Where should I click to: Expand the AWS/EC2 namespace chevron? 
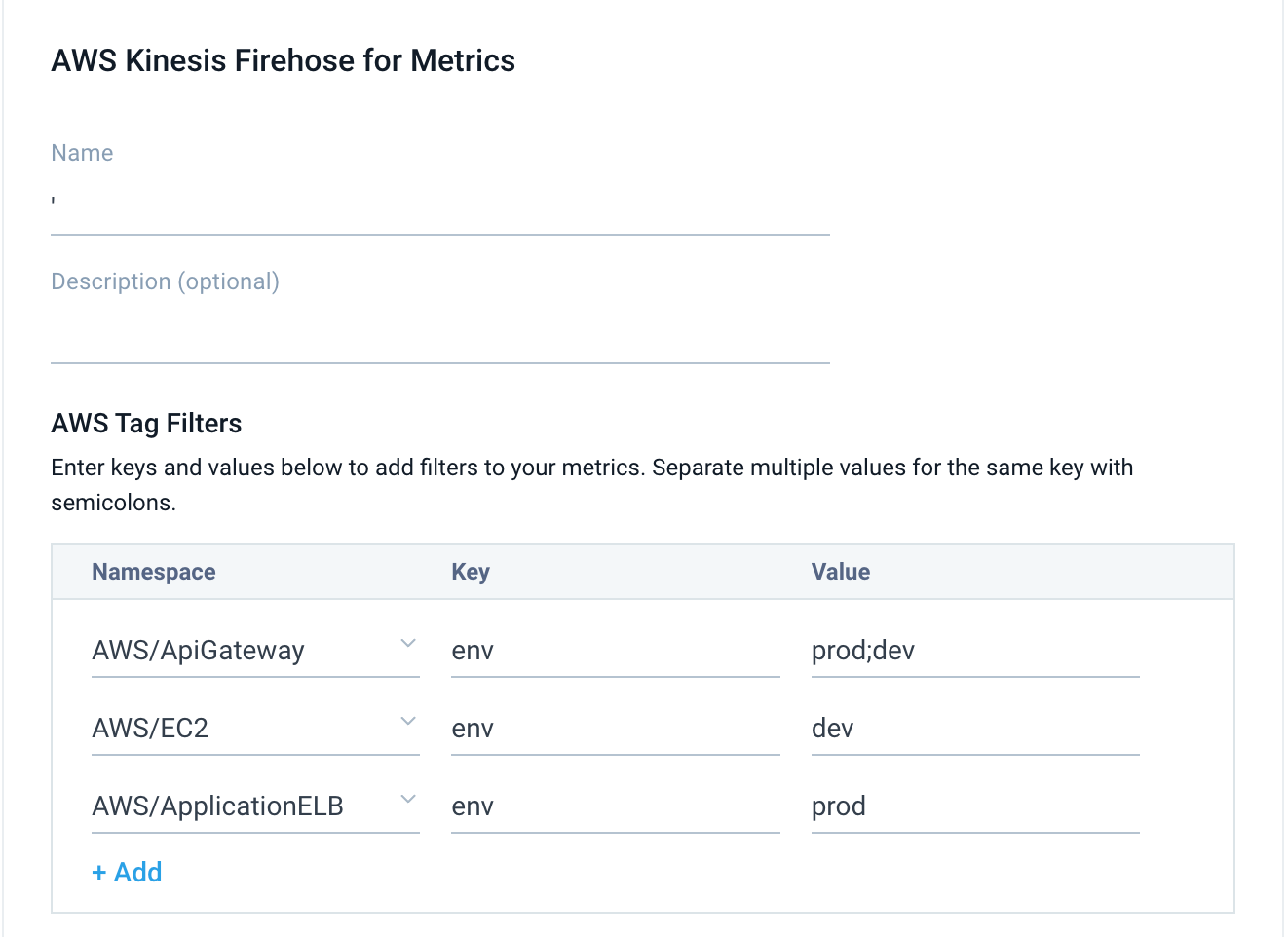click(408, 720)
